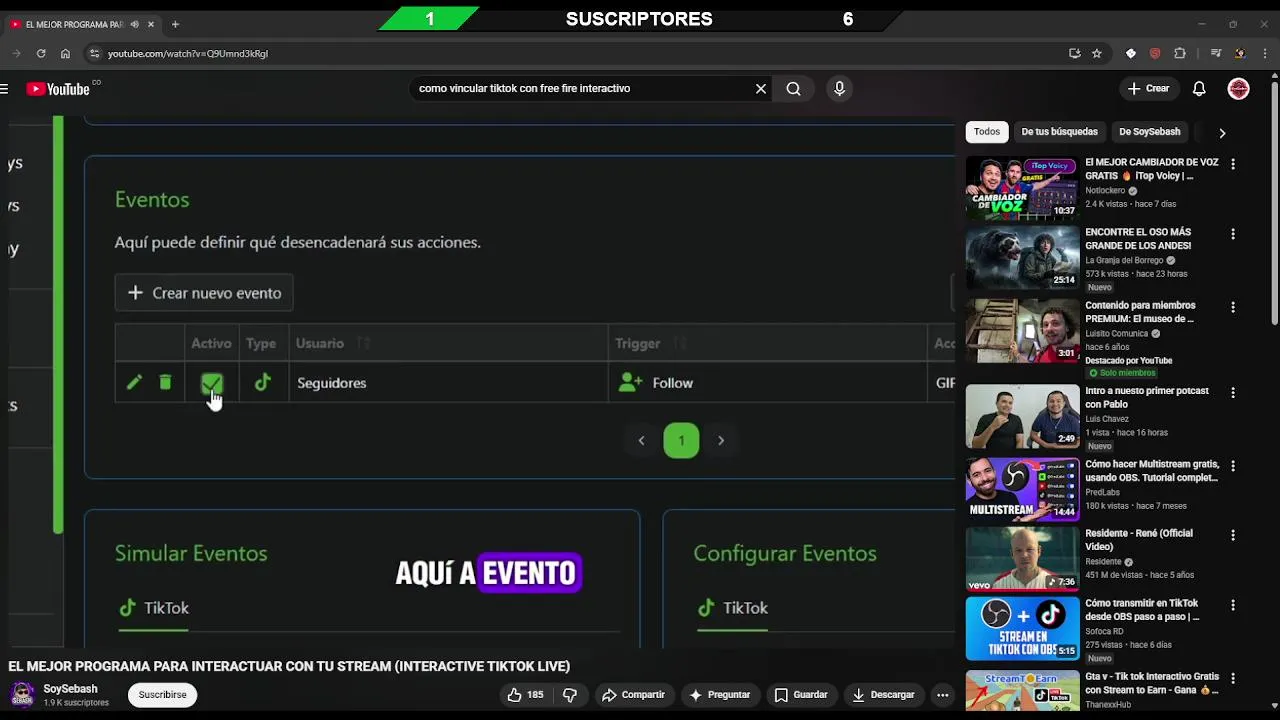
Task: Open the Residente René video thumbnail
Action: tap(1022, 560)
